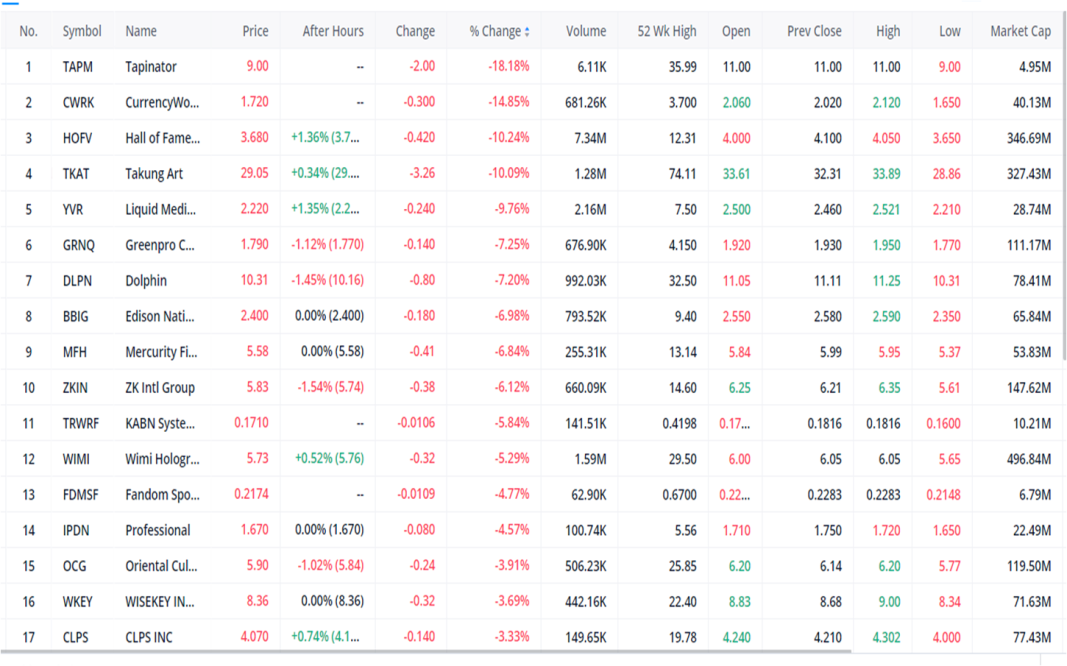Open the ZK Intl Group name
The image size is (1067, 666).
click(160, 388)
